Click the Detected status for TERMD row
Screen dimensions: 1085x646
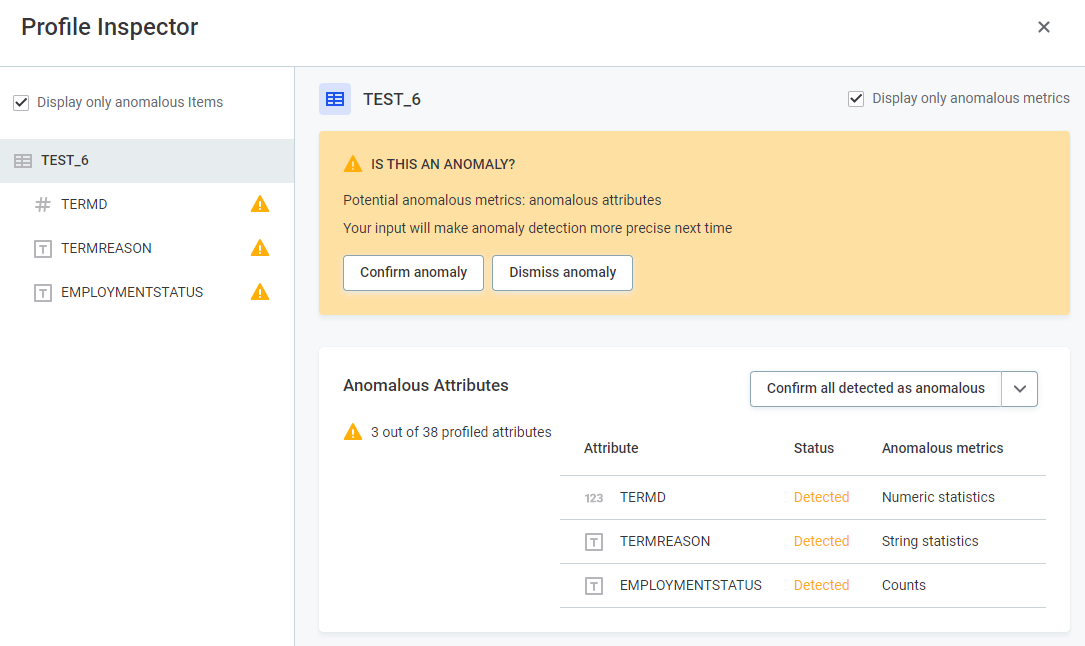click(x=821, y=497)
